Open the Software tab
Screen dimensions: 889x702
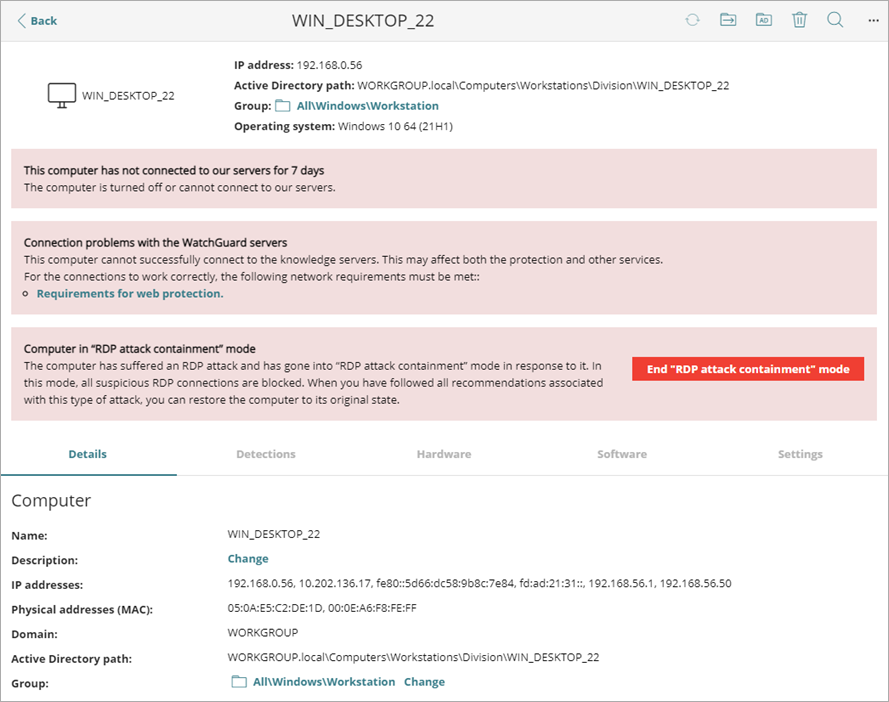(621, 454)
